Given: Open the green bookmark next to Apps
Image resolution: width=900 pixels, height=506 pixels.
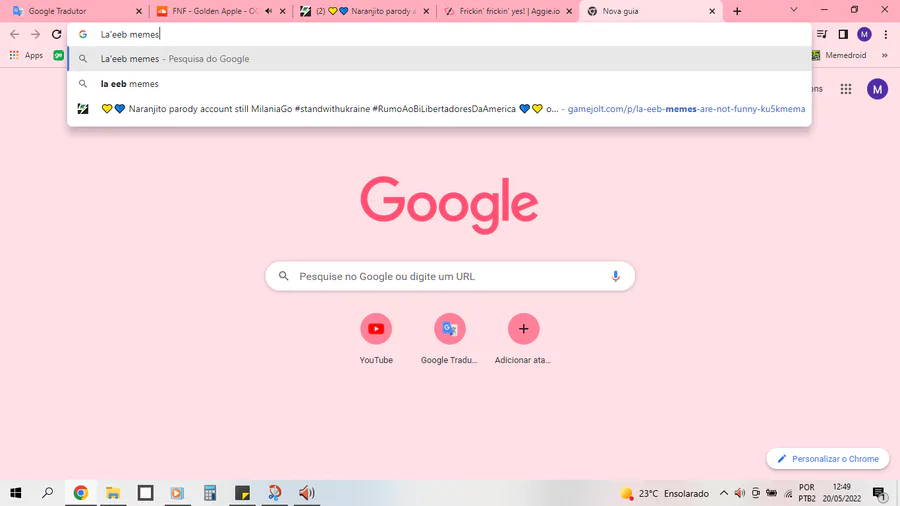Looking at the screenshot, I should [x=59, y=55].
